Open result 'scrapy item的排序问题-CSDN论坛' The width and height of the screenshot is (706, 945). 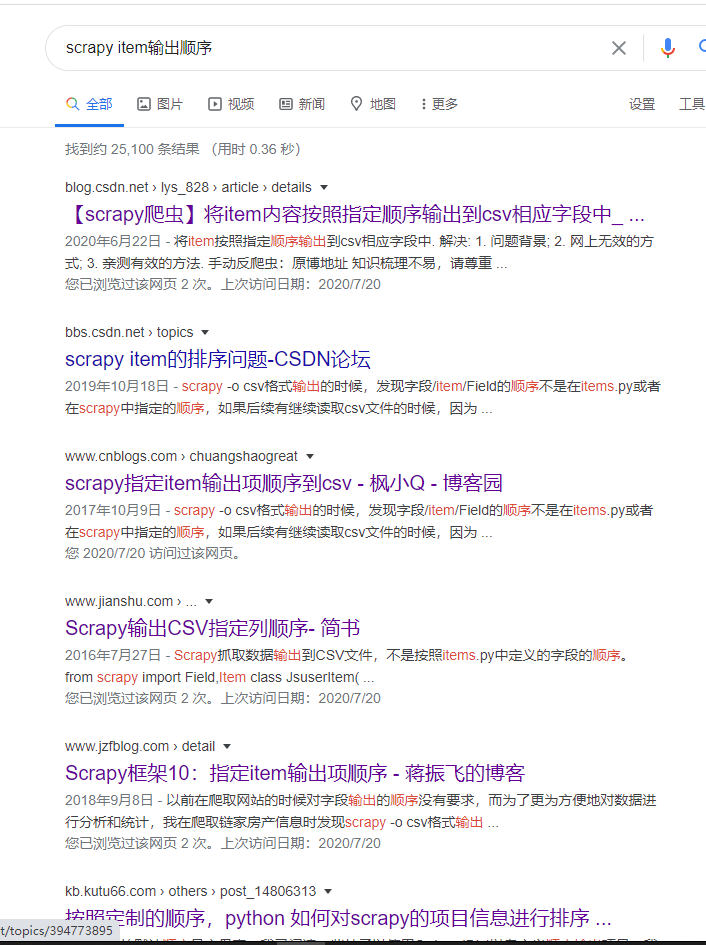point(218,359)
